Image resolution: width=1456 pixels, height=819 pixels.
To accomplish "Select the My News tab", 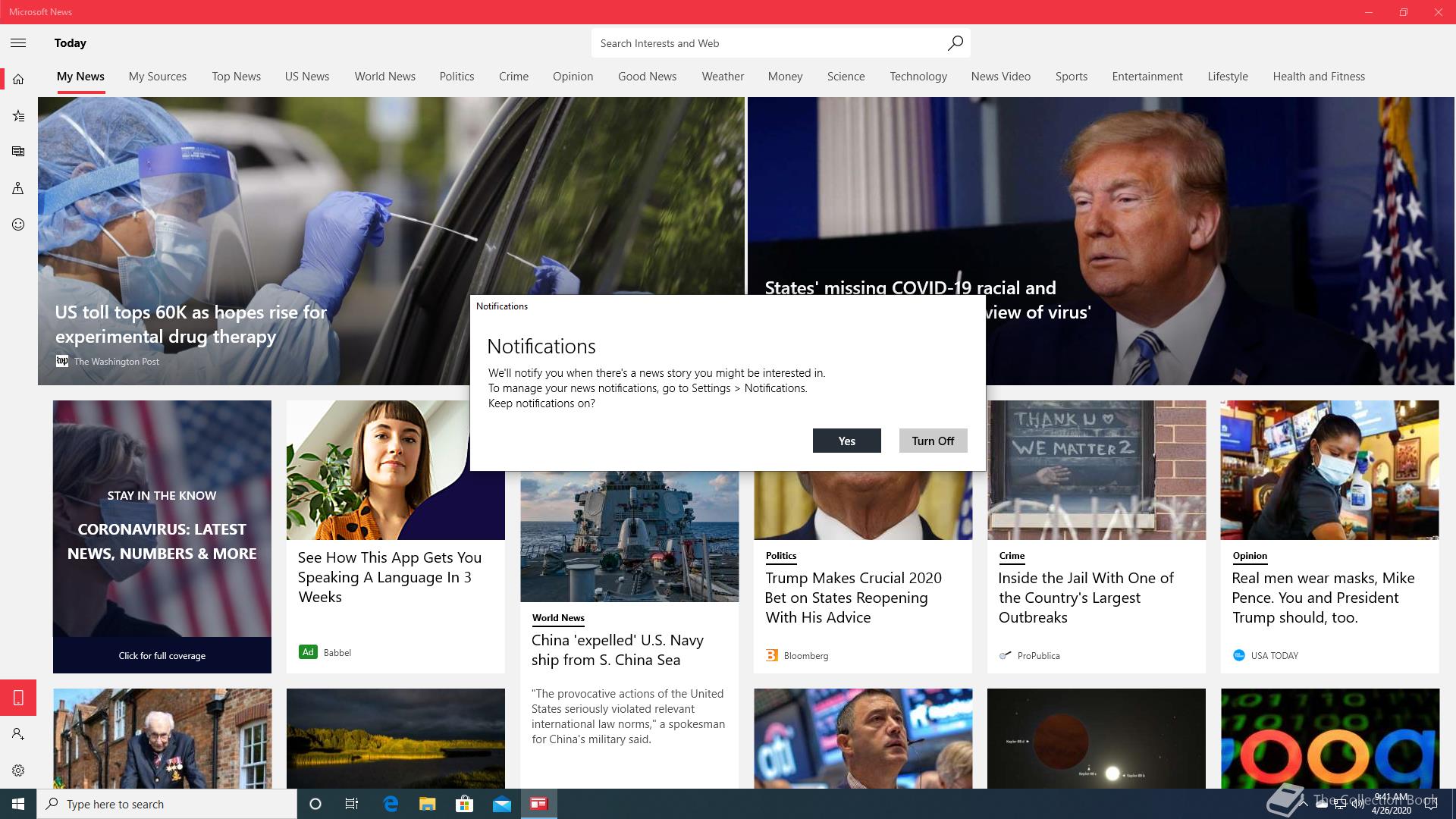I will pos(80,77).
